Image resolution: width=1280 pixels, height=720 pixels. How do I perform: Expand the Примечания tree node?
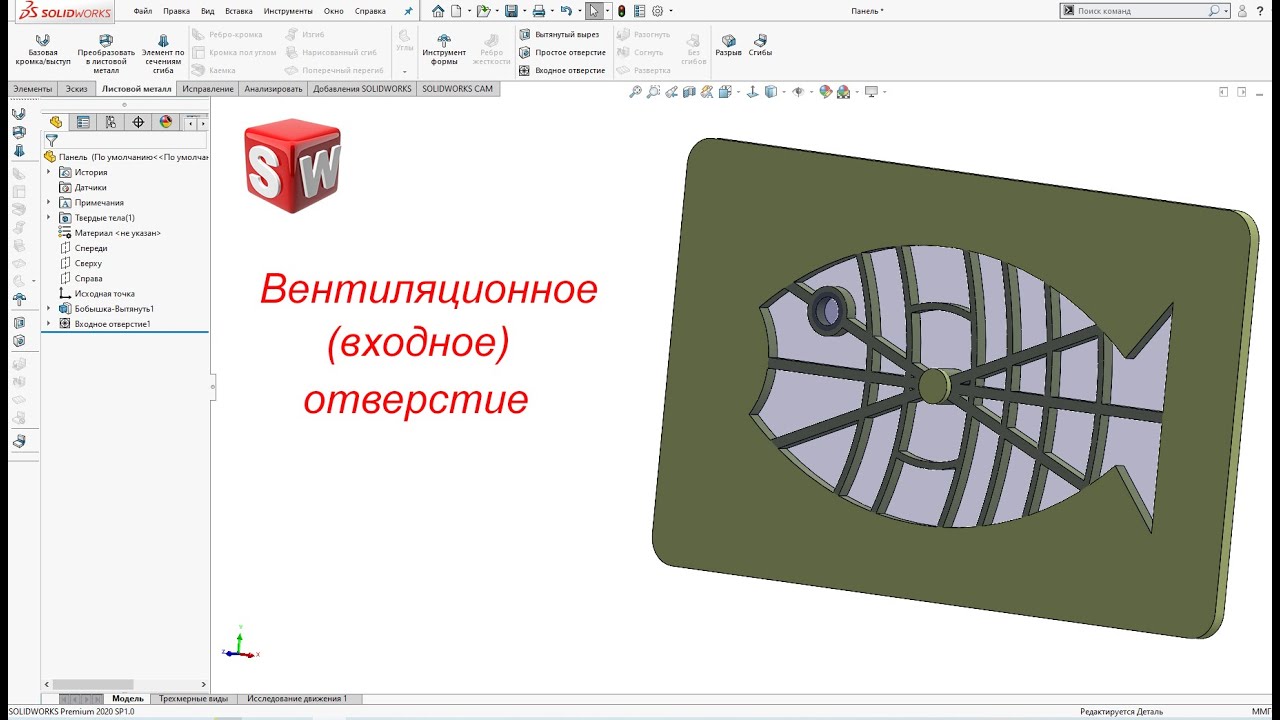point(48,202)
